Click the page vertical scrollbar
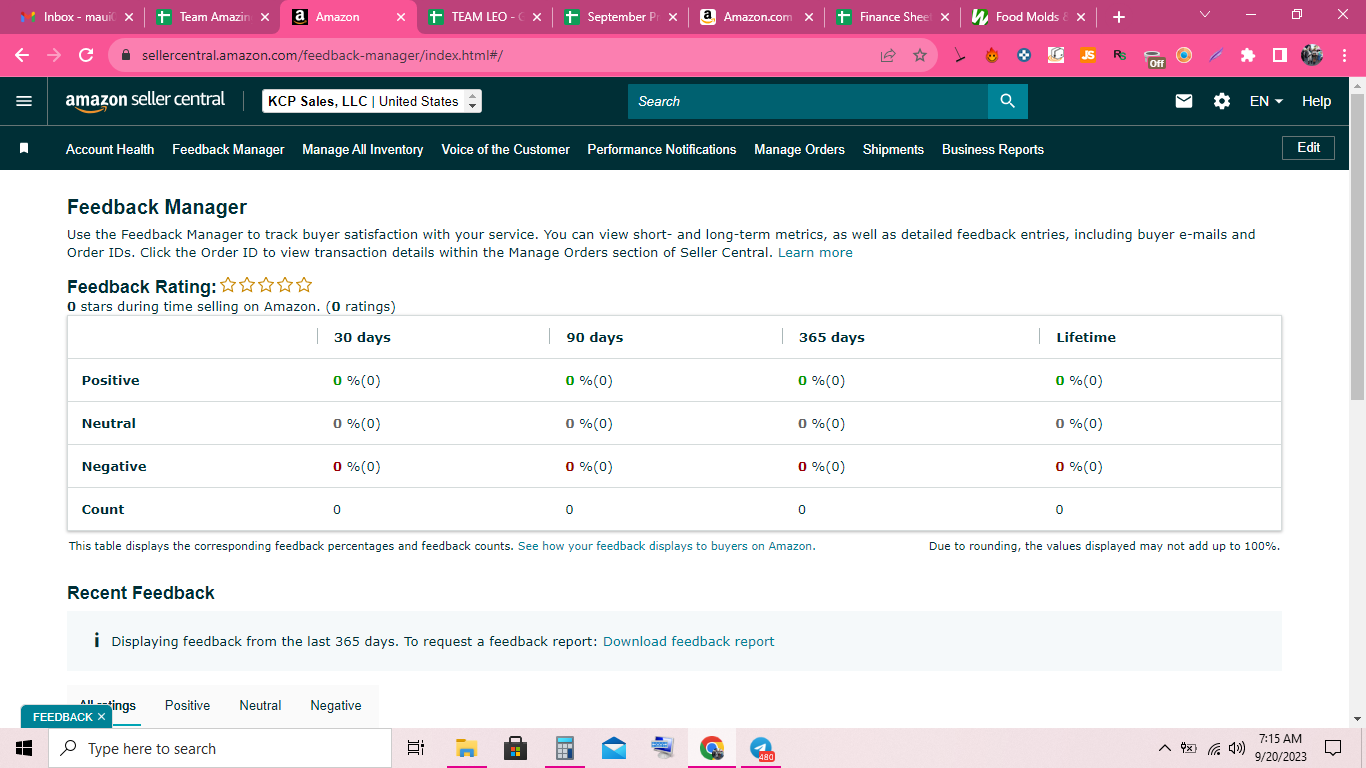Viewport: 1366px width, 768px height. [x=1357, y=246]
